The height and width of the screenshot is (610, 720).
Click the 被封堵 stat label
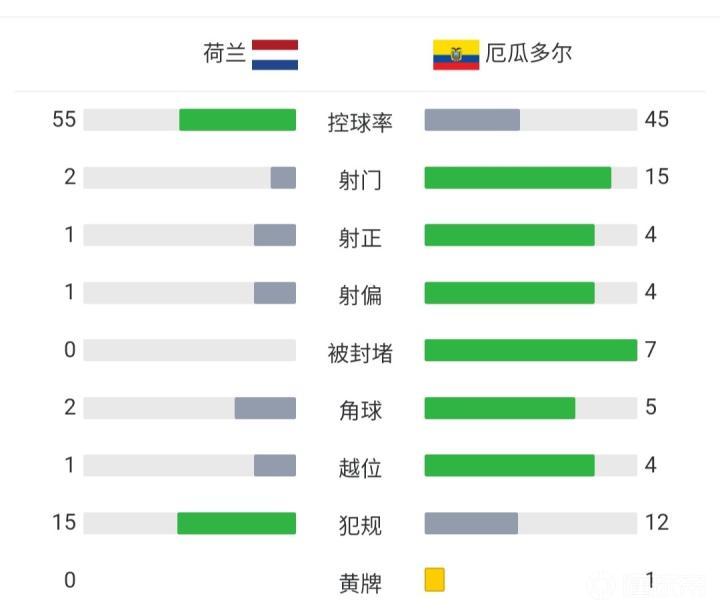point(360,352)
